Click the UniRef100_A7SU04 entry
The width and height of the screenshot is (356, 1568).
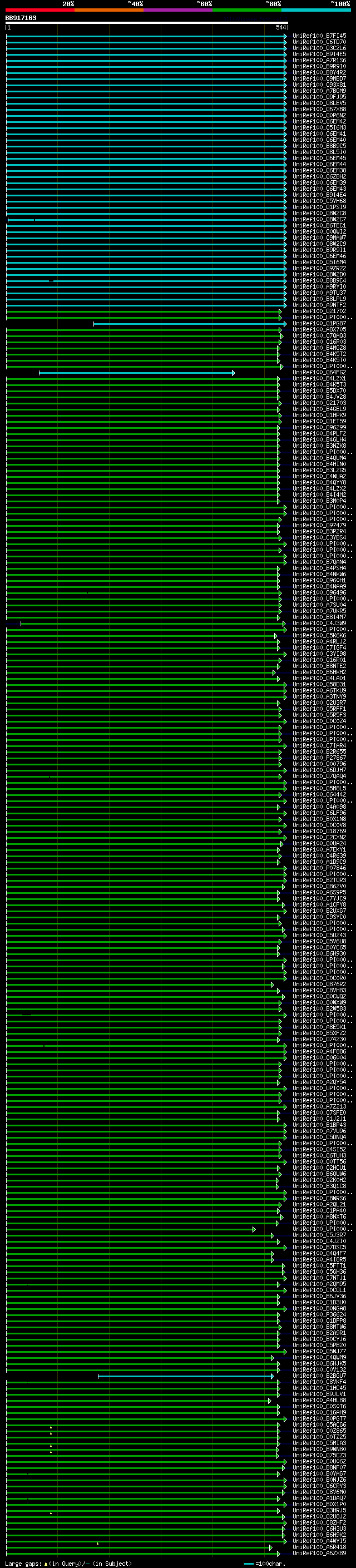click(x=319, y=605)
